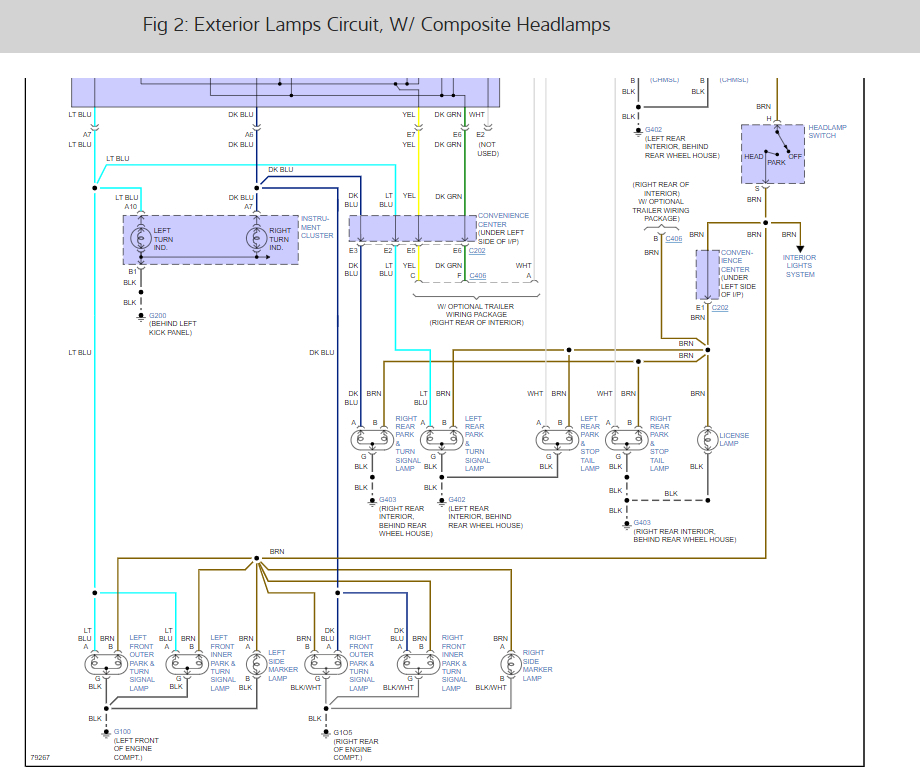The width and height of the screenshot is (920, 784).
Task: Click the G100 ground symbol at left front engine compartment
Action: (x=106, y=734)
